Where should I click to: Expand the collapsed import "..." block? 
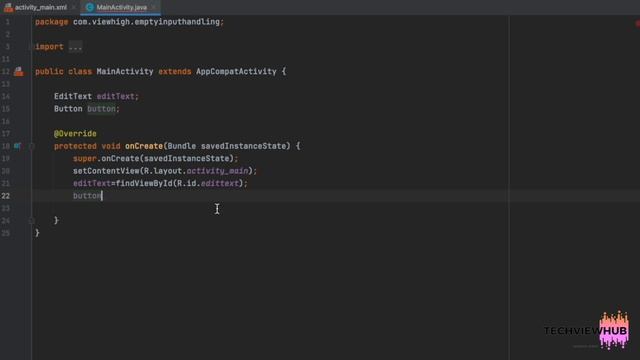[75, 47]
